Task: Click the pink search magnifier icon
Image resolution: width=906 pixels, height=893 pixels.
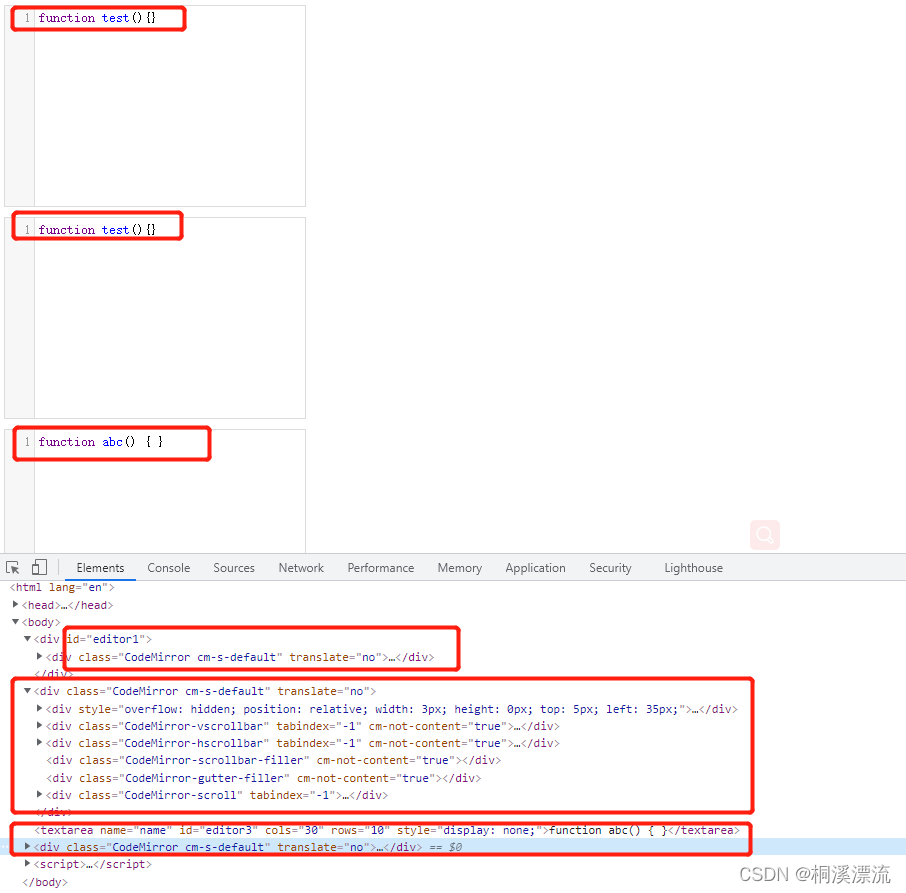Action: [764, 535]
